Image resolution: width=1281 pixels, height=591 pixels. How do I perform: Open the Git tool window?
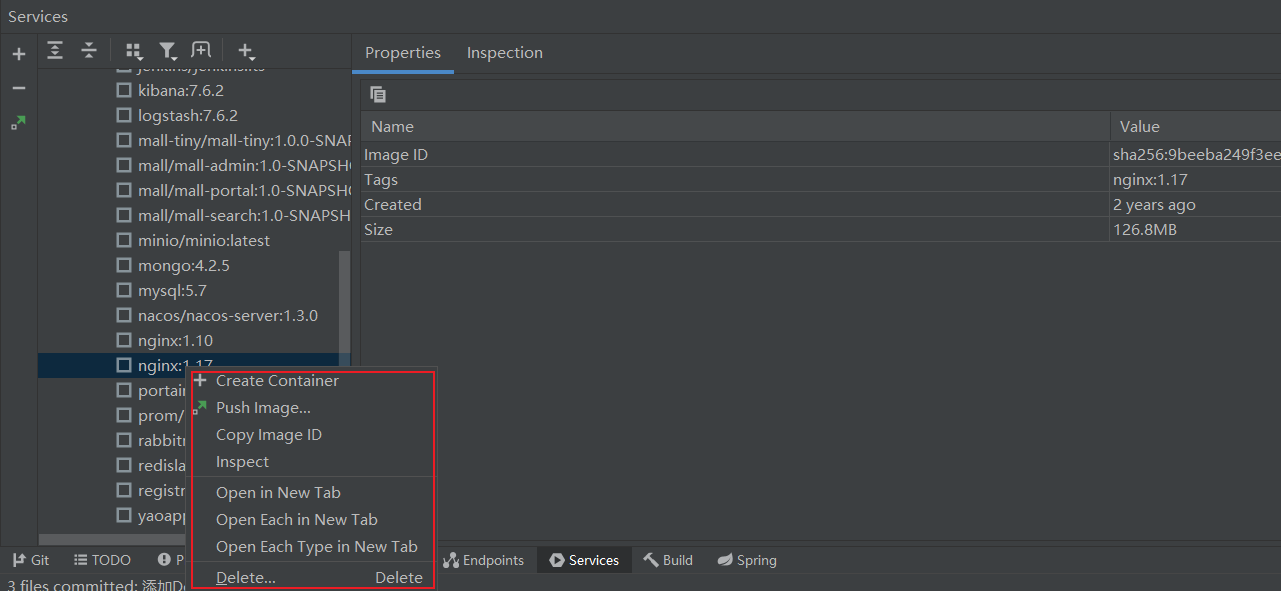pos(31,560)
